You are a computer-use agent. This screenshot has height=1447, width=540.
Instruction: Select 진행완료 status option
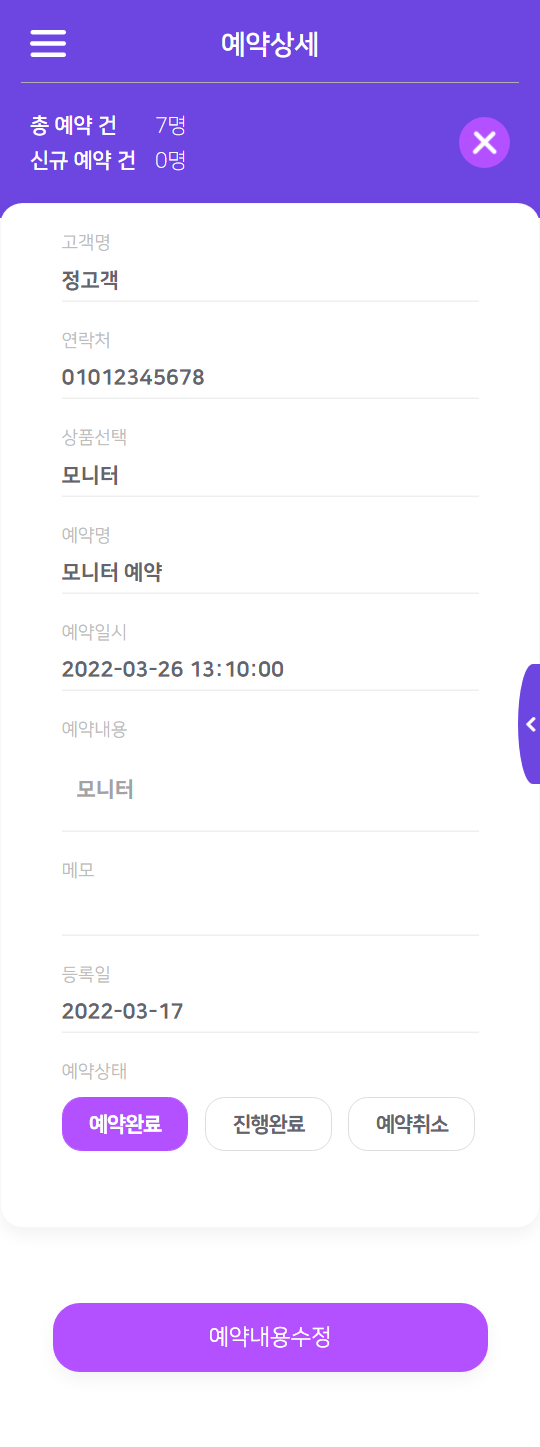(268, 1124)
